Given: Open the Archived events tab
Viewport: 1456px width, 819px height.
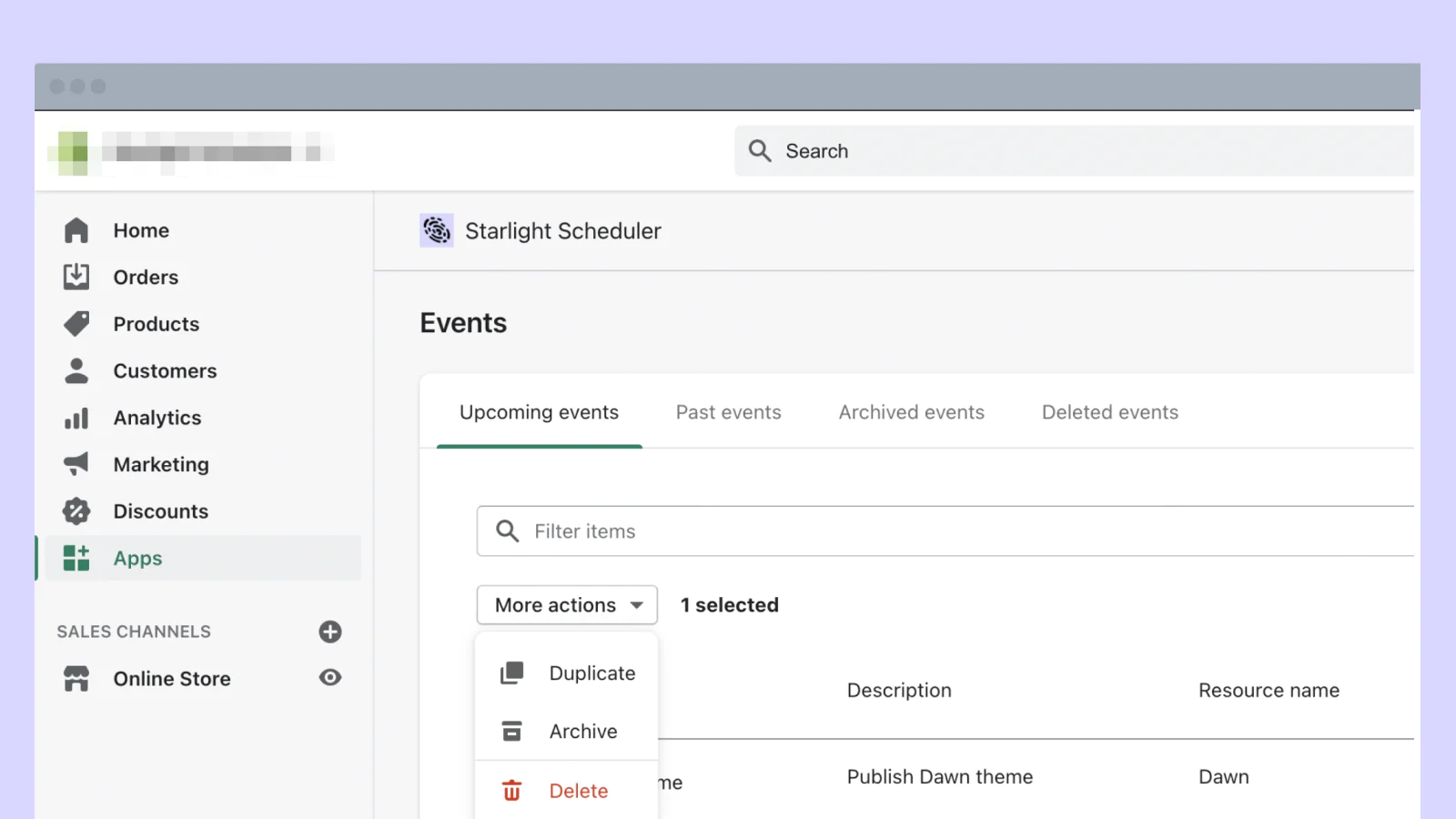Looking at the screenshot, I should (x=911, y=413).
